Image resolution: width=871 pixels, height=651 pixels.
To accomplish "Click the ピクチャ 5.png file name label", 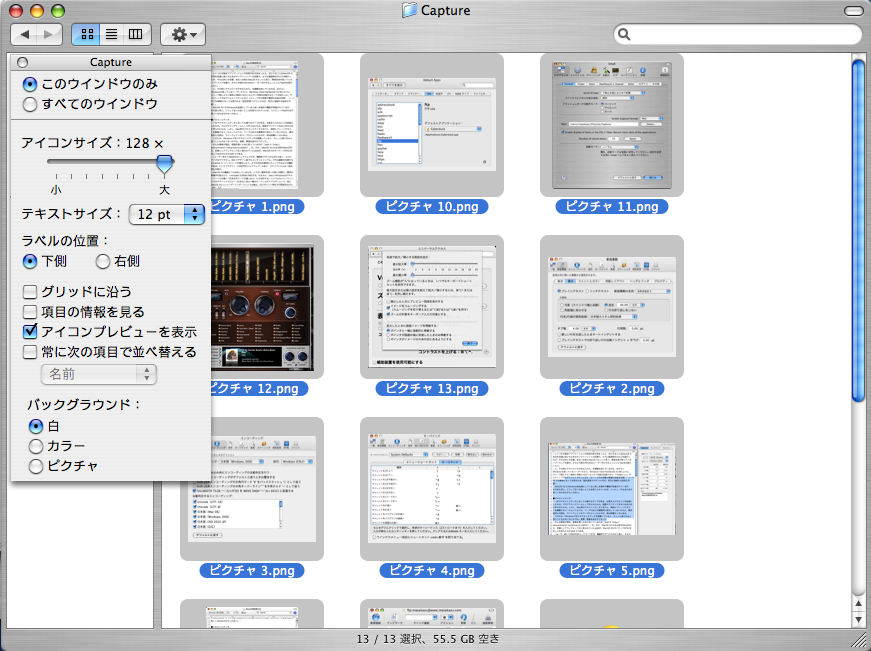I will [612, 570].
